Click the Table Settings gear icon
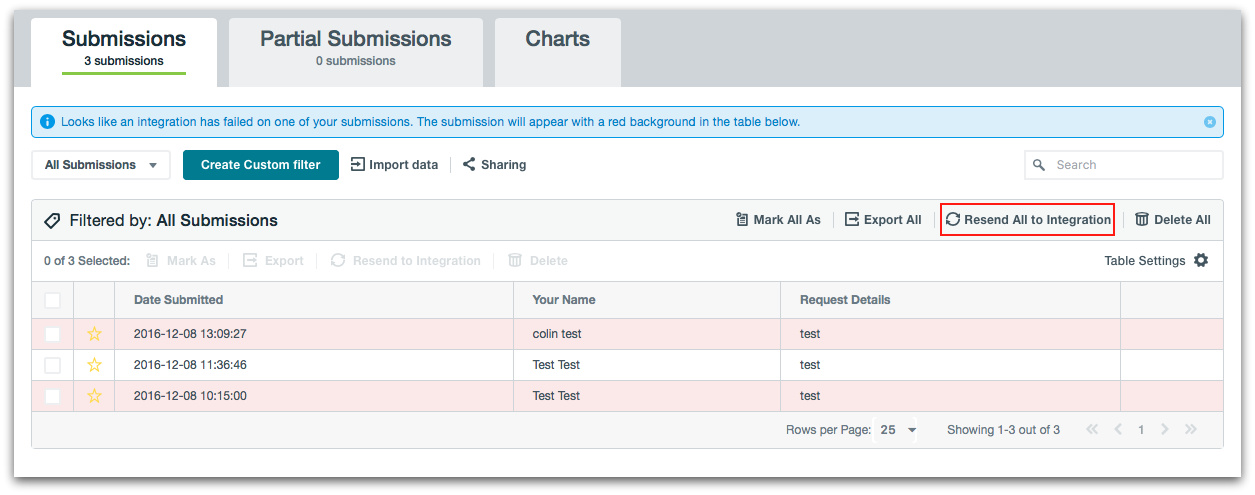1255x495 pixels. pos(1201,260)
